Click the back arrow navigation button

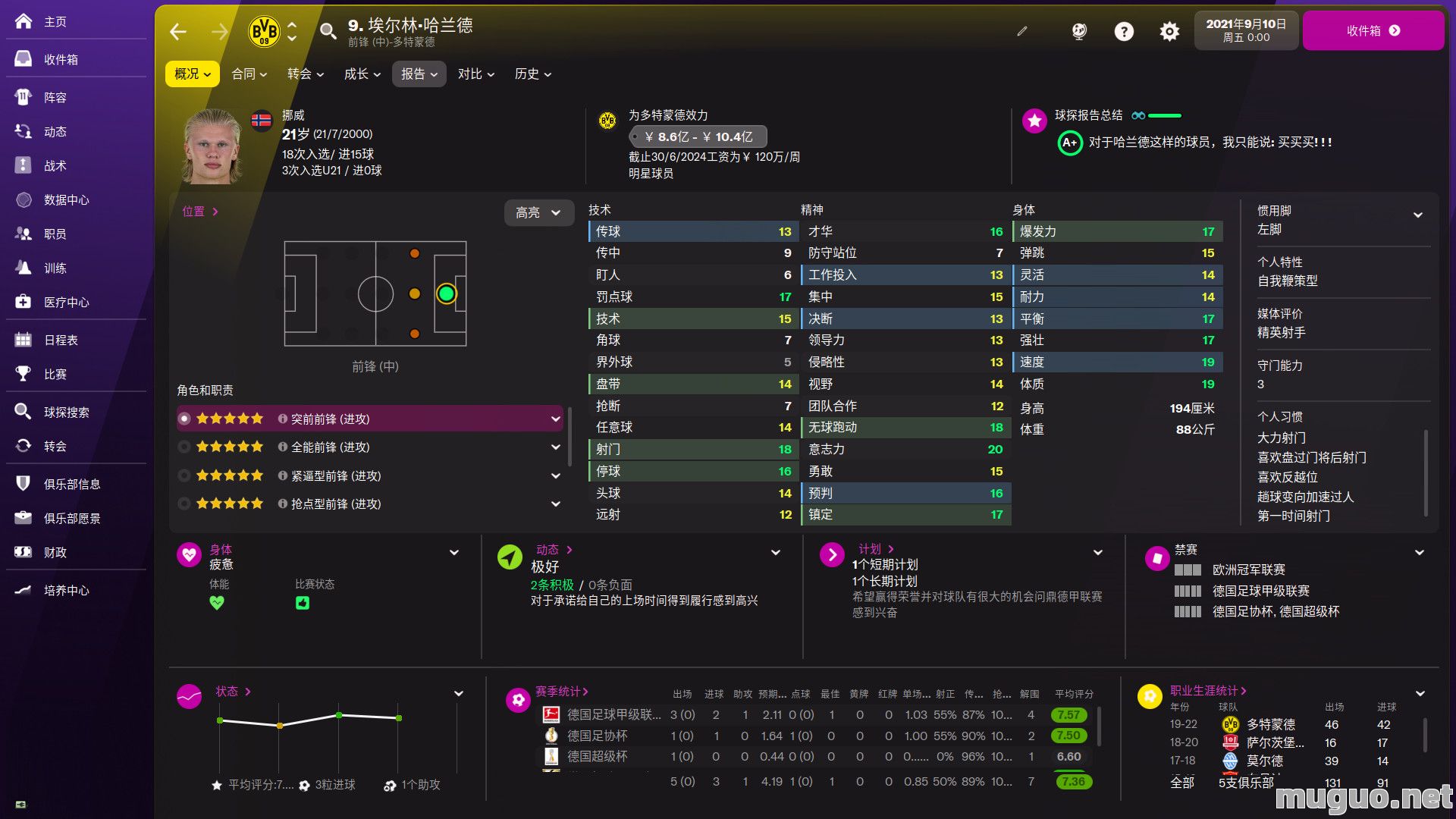pos(178,31)
